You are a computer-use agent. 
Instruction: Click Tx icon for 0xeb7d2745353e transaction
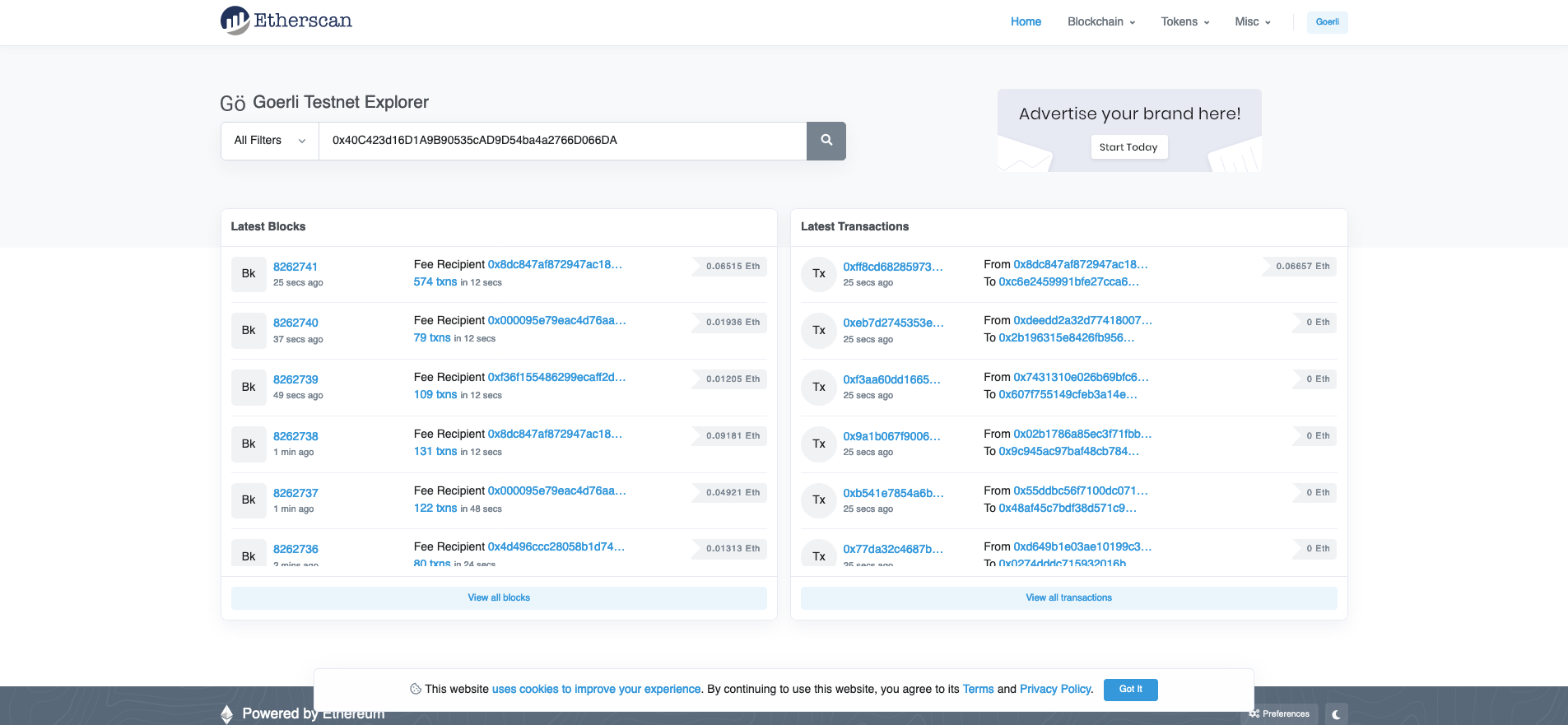819,331
